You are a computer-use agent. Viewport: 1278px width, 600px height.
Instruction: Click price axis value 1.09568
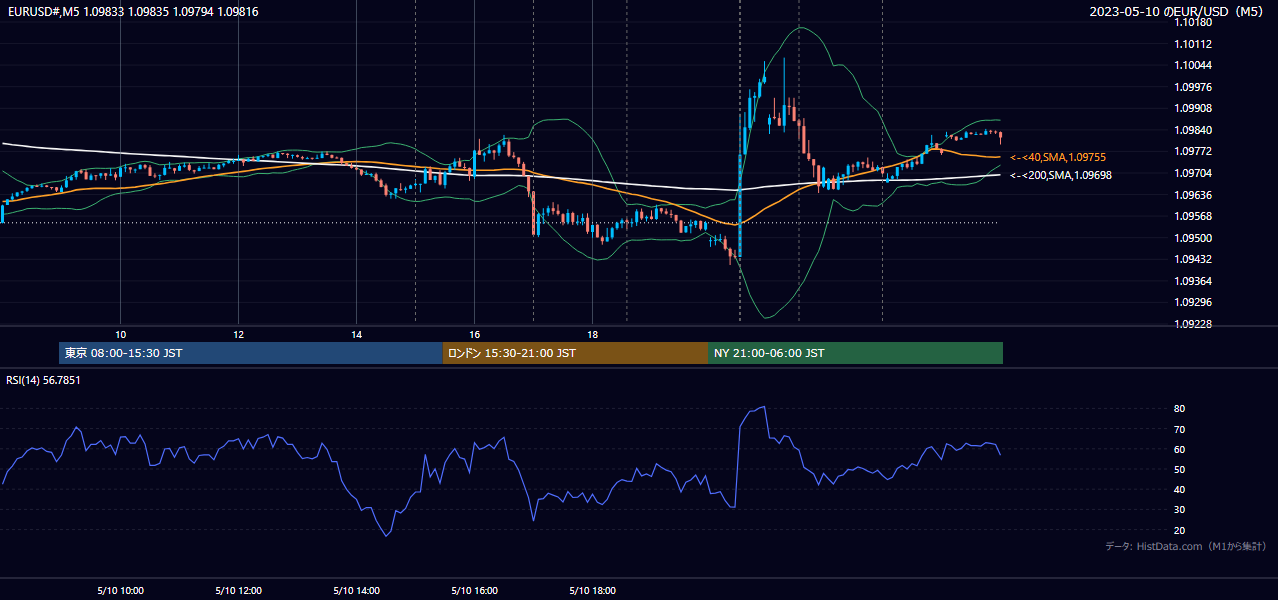(1194, 217)
